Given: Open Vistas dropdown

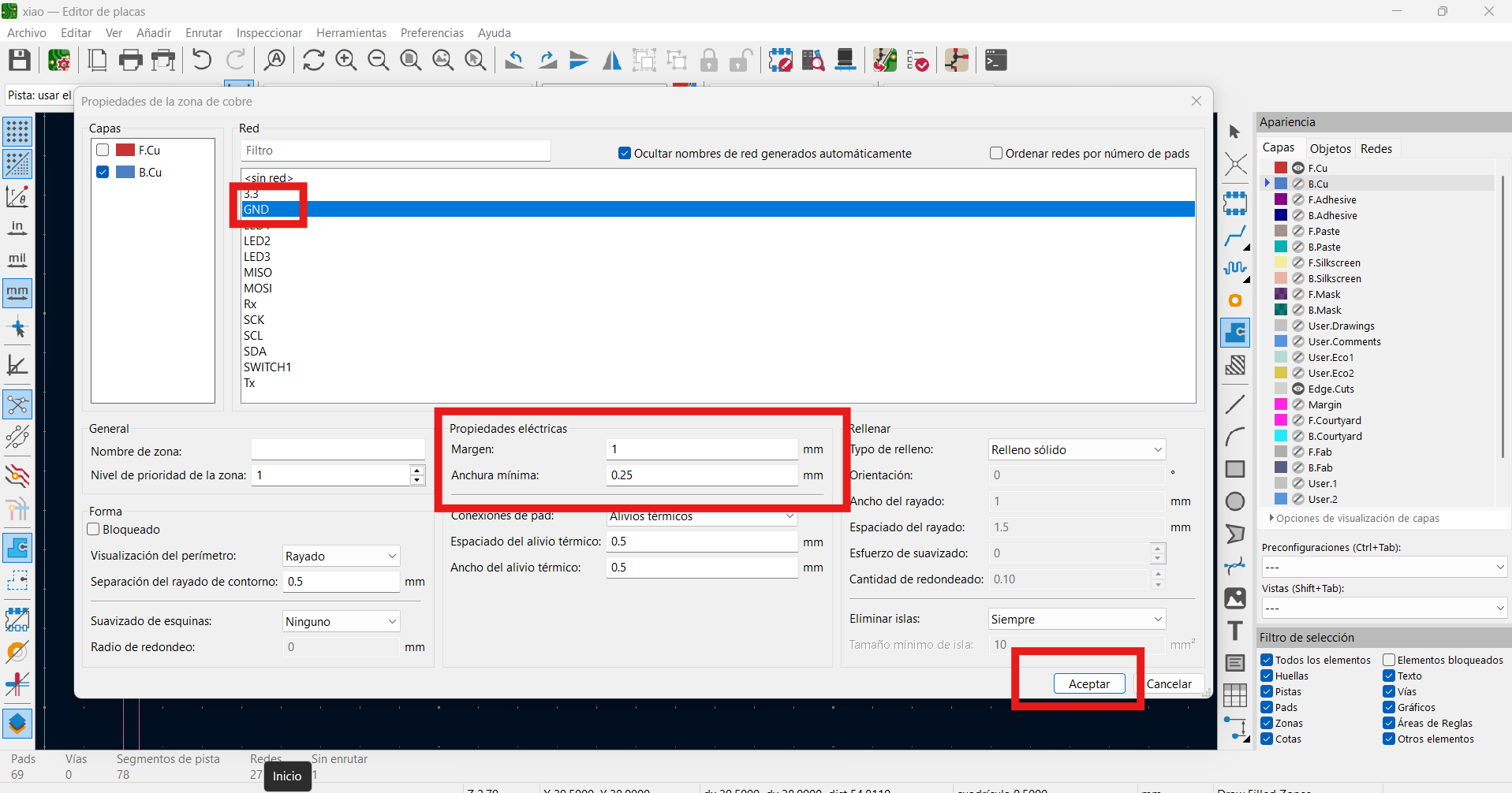Looking at the screenshot, I should pos(1384,608).
